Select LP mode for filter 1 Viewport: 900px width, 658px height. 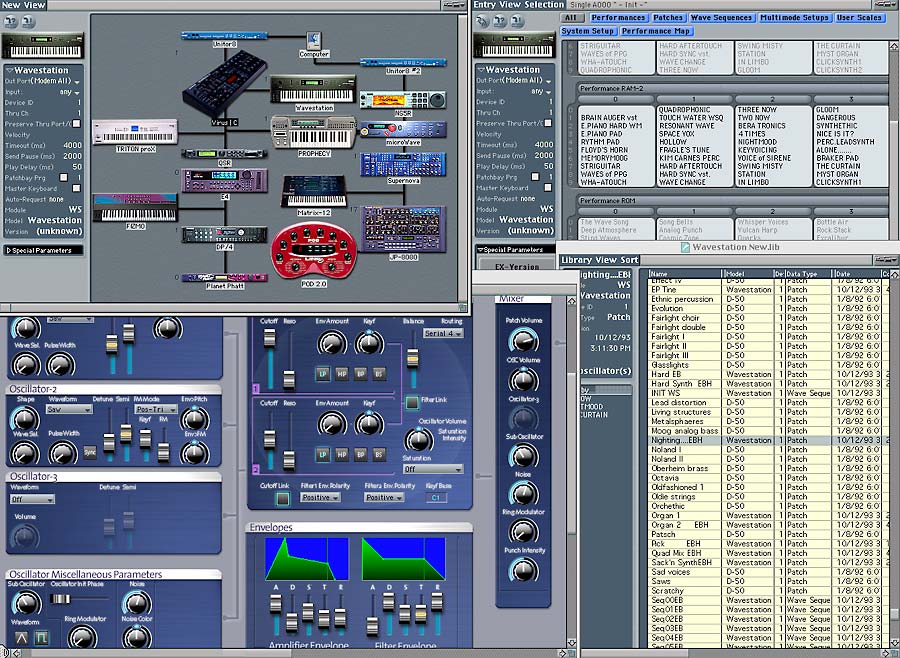323,374
